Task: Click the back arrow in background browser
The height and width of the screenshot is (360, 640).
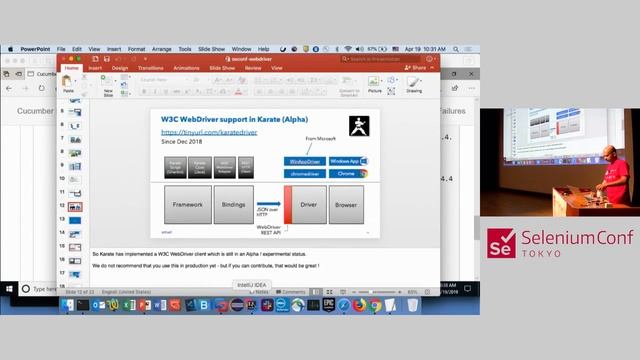Action: (x=9, y=88)
